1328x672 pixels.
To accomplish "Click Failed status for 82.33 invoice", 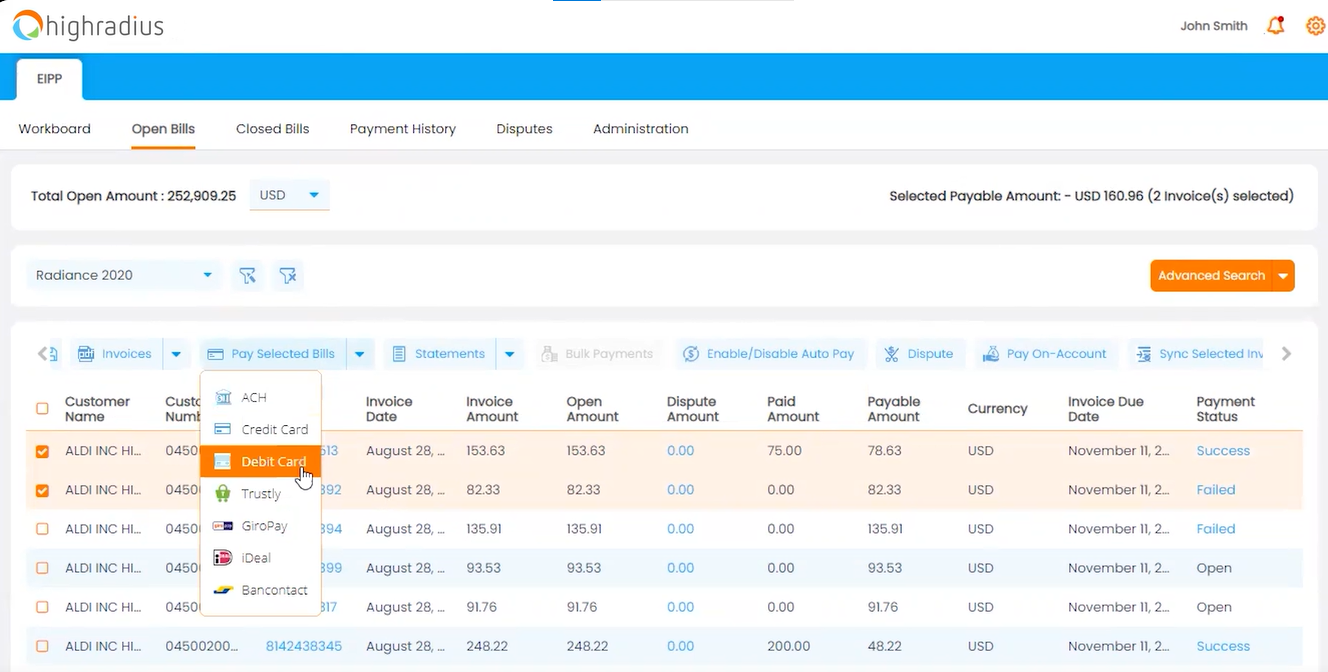I will coord(1216,490).
